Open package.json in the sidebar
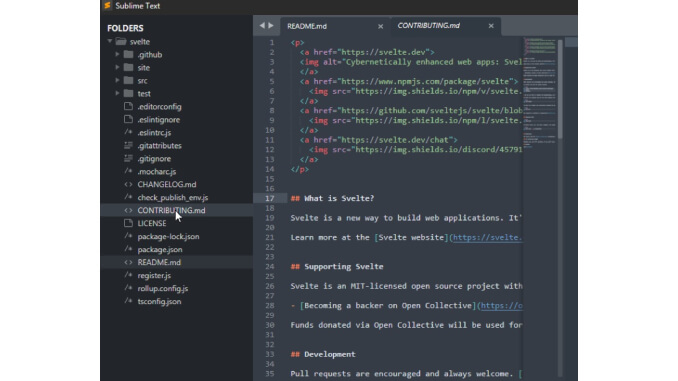This screenshot has width=678, height=381. 160,250
